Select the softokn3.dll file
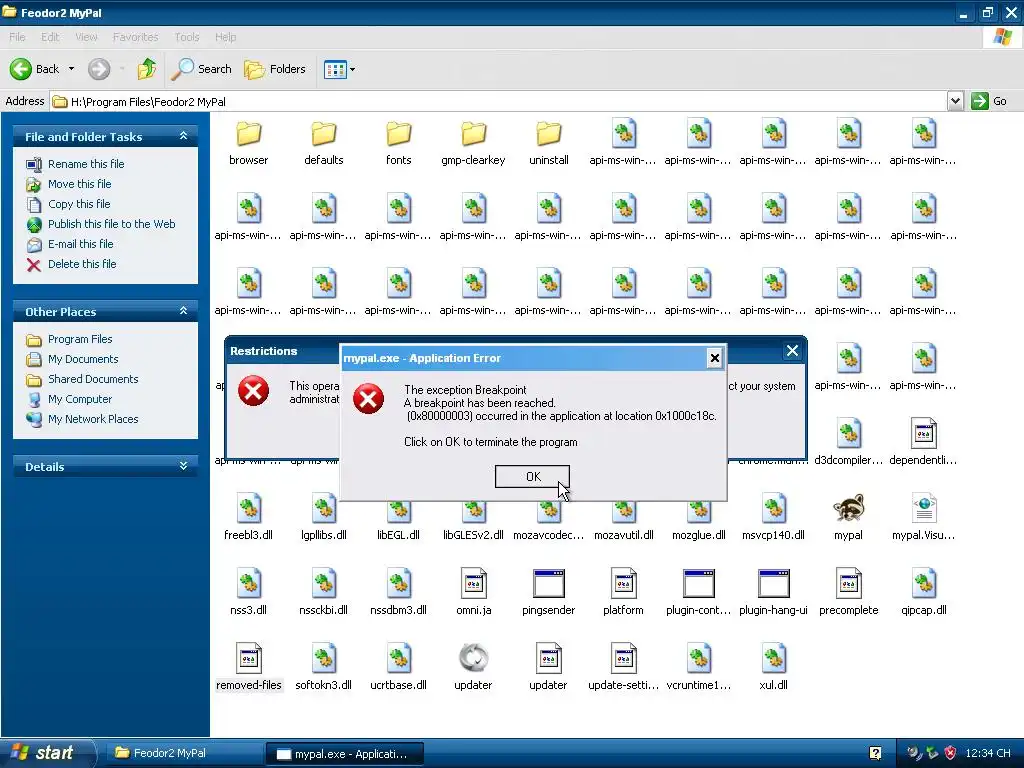 [323, 667]
